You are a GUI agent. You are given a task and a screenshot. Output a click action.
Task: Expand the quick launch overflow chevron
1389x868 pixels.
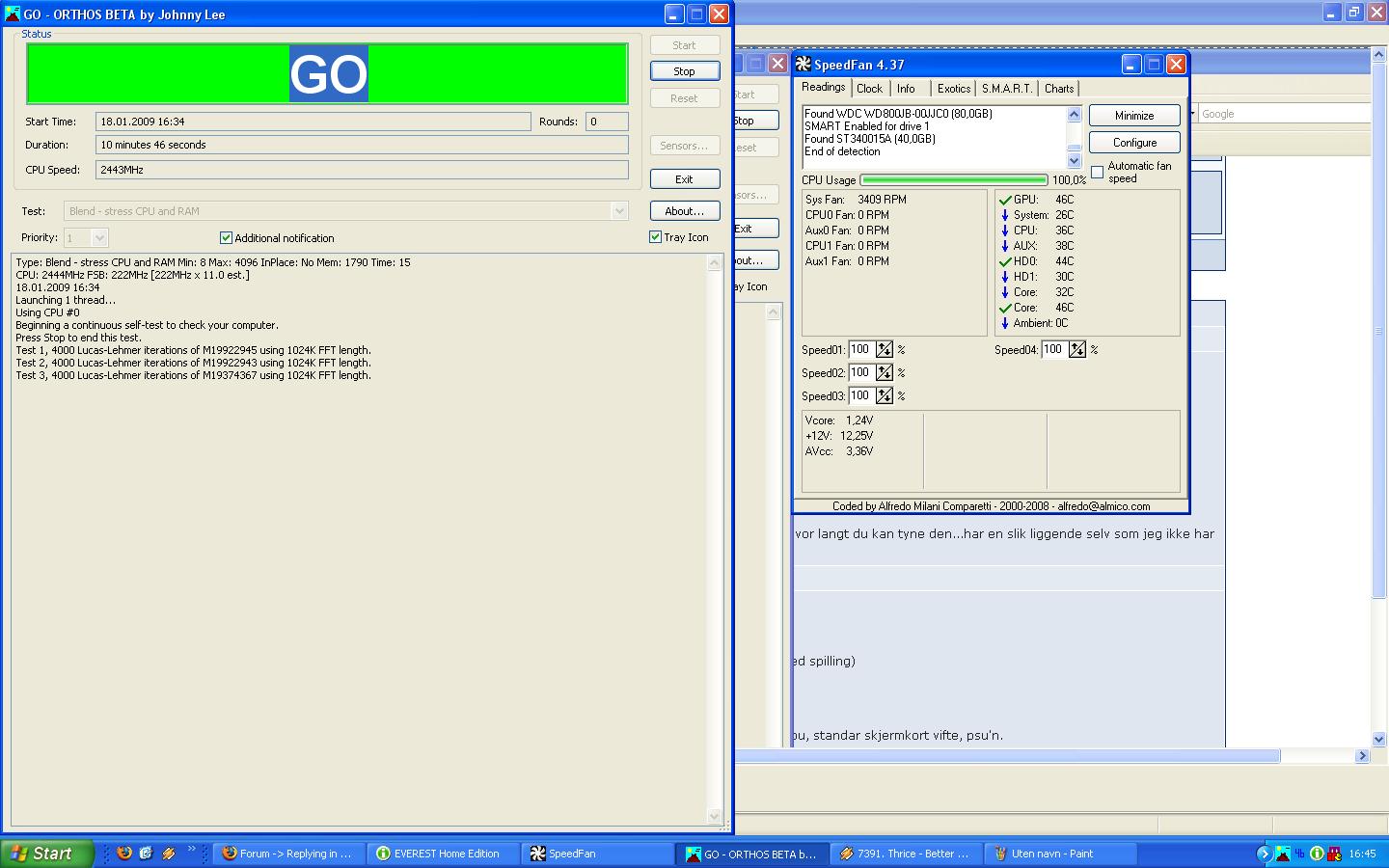(191, 849)
